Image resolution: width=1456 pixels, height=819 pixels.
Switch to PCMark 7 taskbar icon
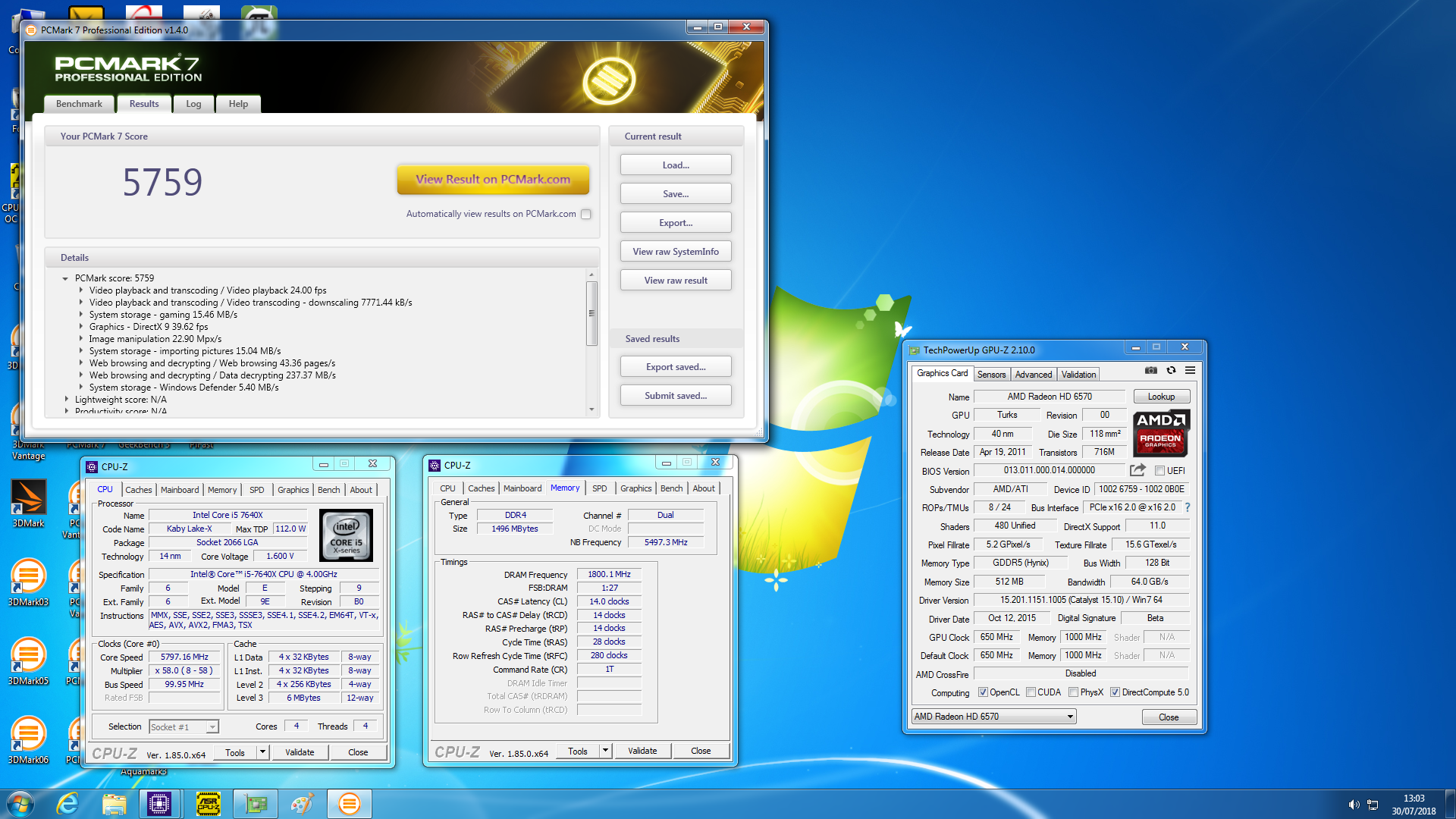pos(349,804)
